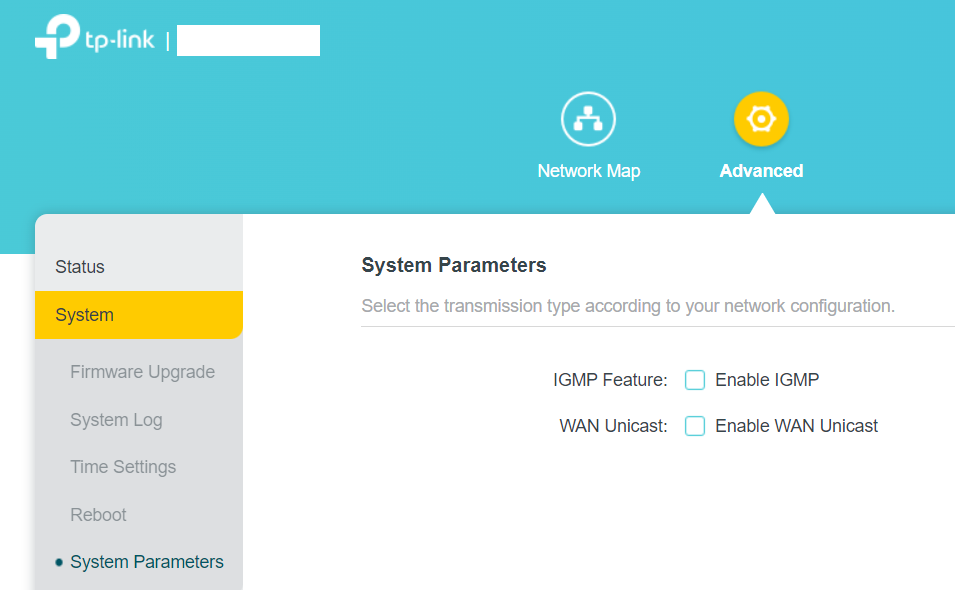Click the transmission type description text
Screen dimensions: 955x590
[x=628, y=306]
